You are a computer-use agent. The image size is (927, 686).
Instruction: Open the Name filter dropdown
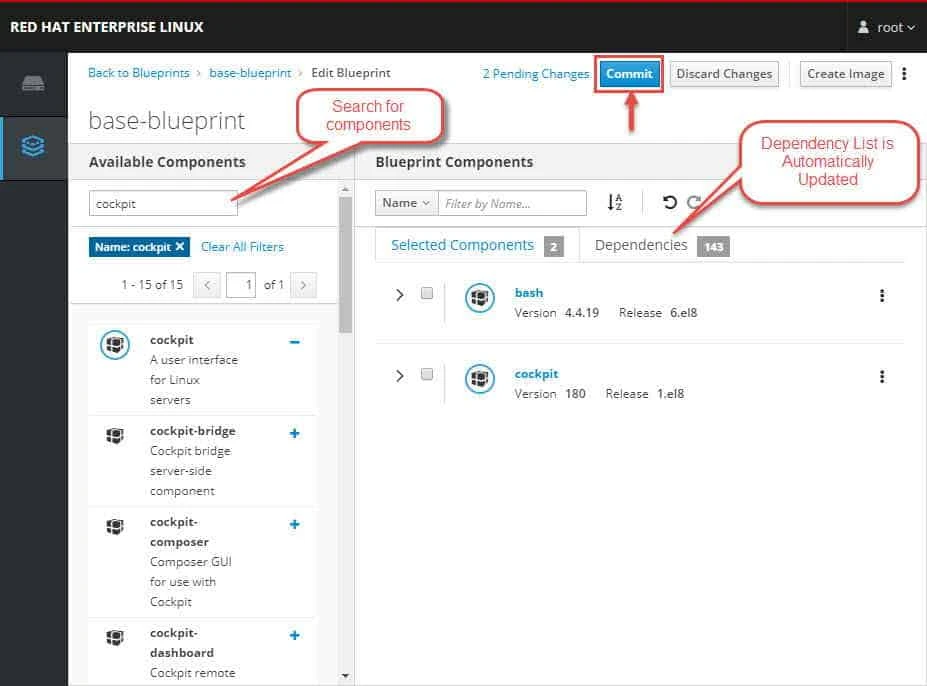405,202
